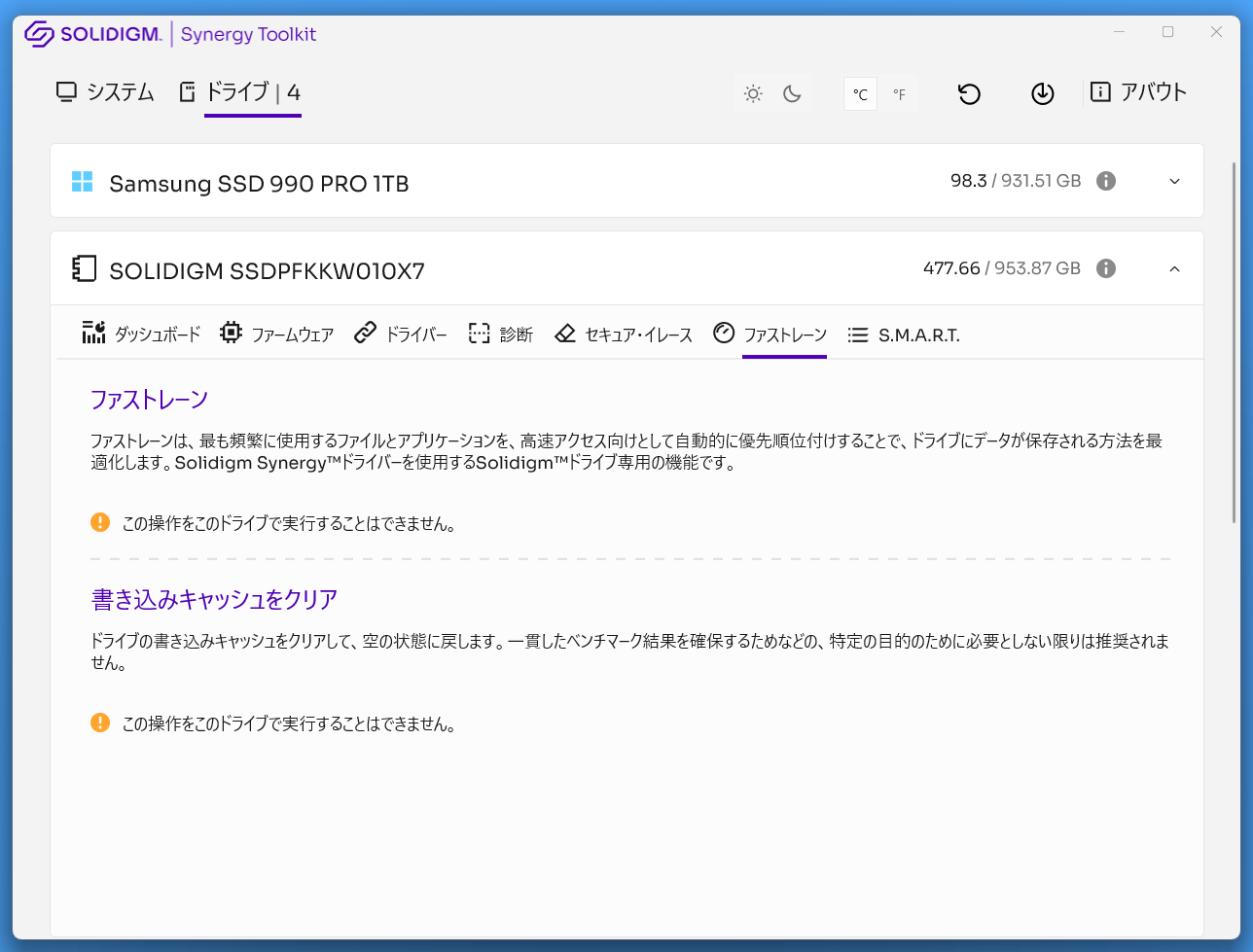Open the アバウト page

point(1139,92)
